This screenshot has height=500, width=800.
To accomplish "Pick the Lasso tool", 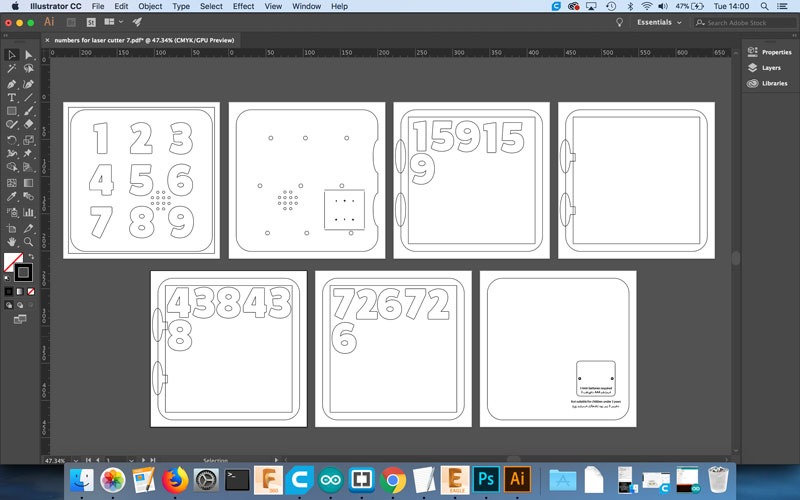I will pyautogui.click(x=29, y=68).
